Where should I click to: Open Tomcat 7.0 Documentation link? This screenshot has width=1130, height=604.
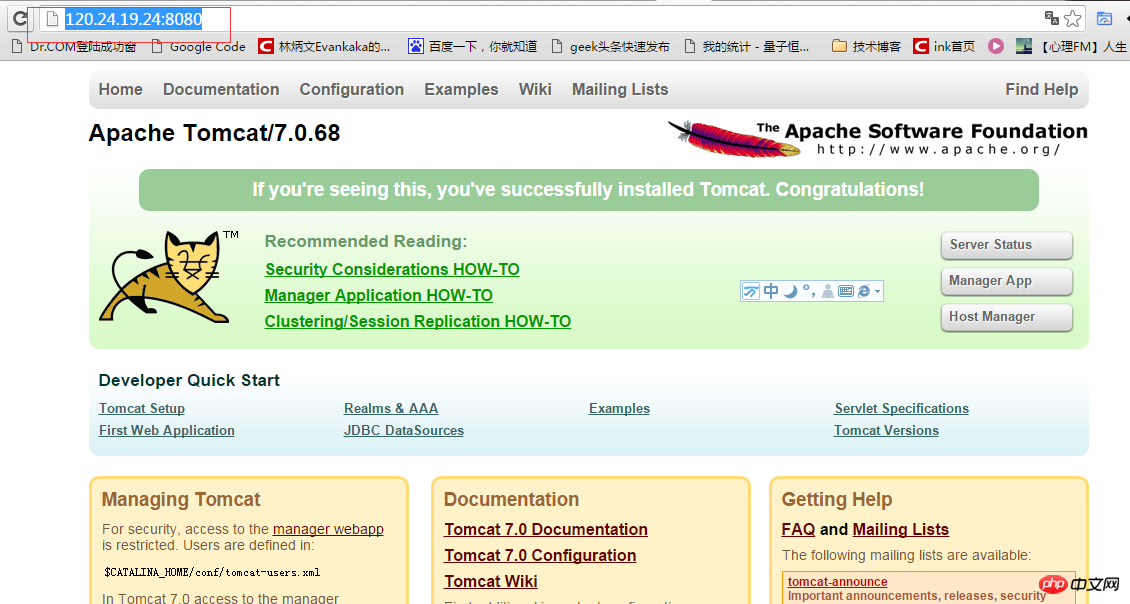[546, 529]
